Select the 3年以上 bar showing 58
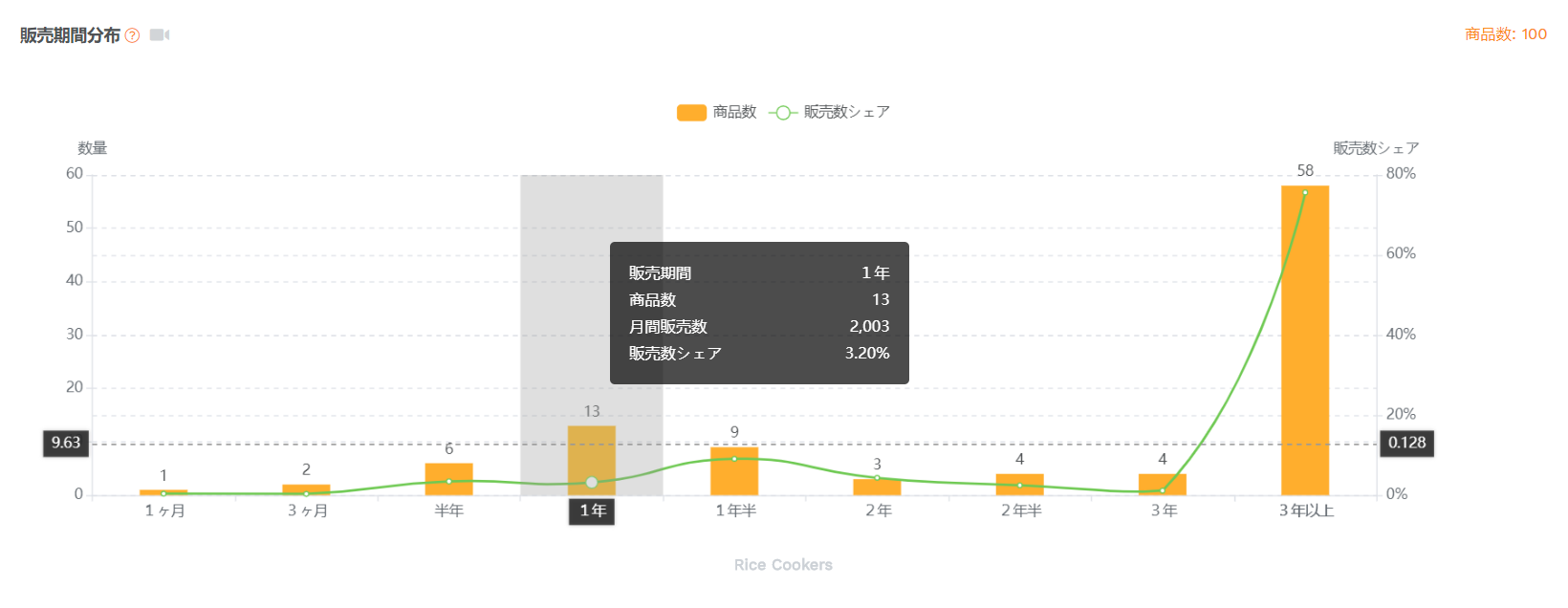Viewport: 1568px width, 608px height. pos(1305,340)
